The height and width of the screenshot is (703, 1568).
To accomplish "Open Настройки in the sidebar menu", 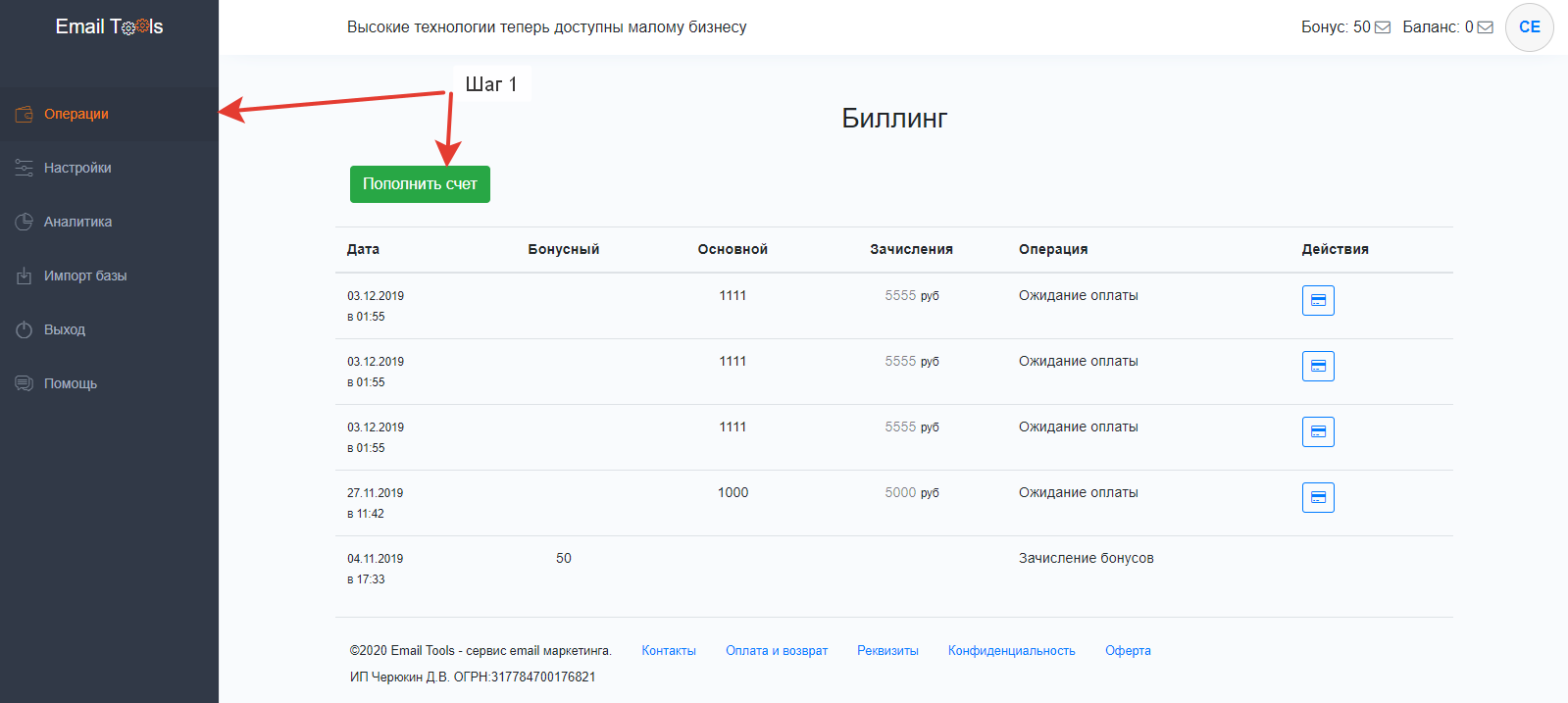I will (77, 169).
